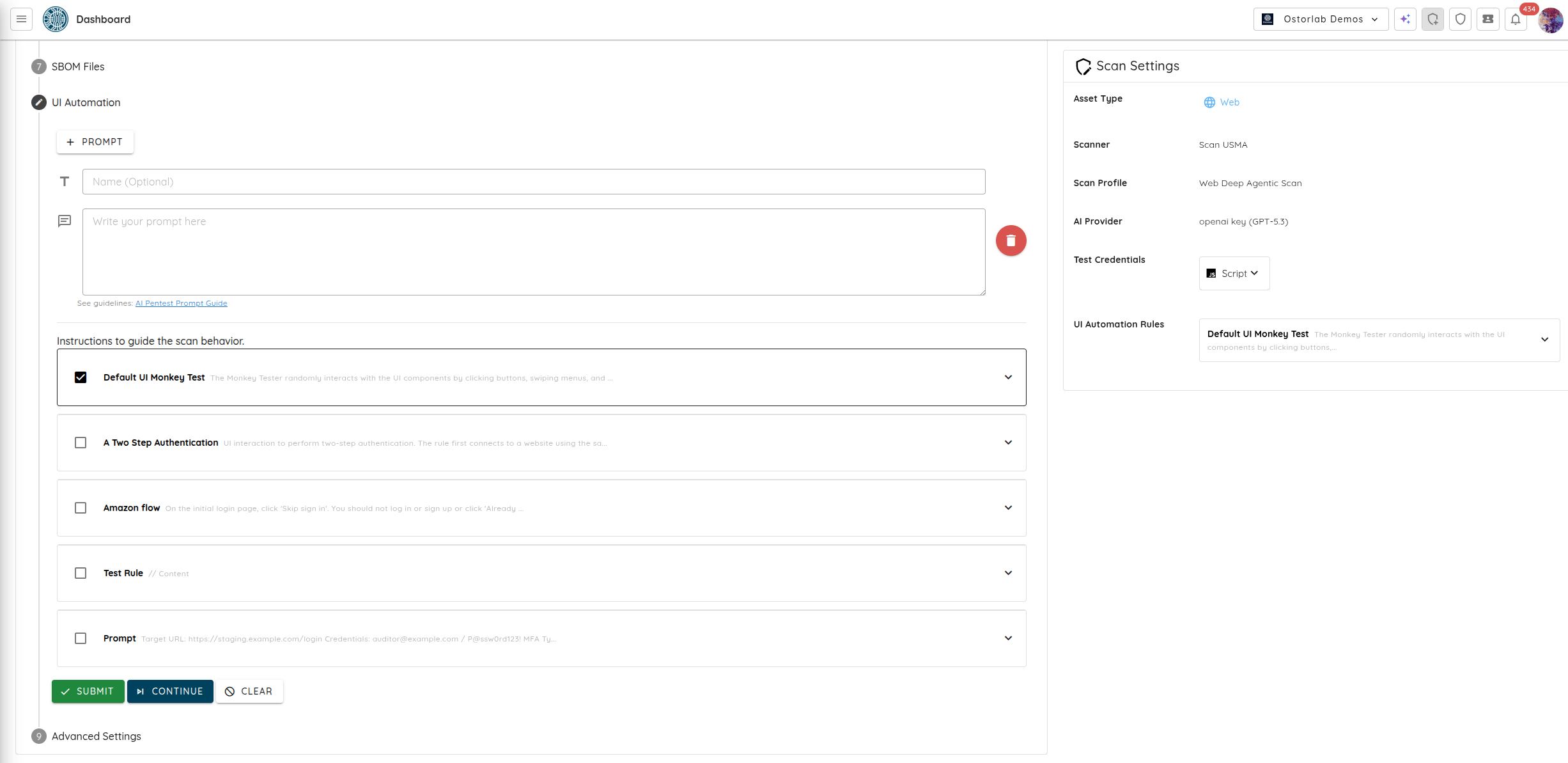Open notifications bell showing 434 badge
Screen dimensions: 1568x763
(1515, 19)
